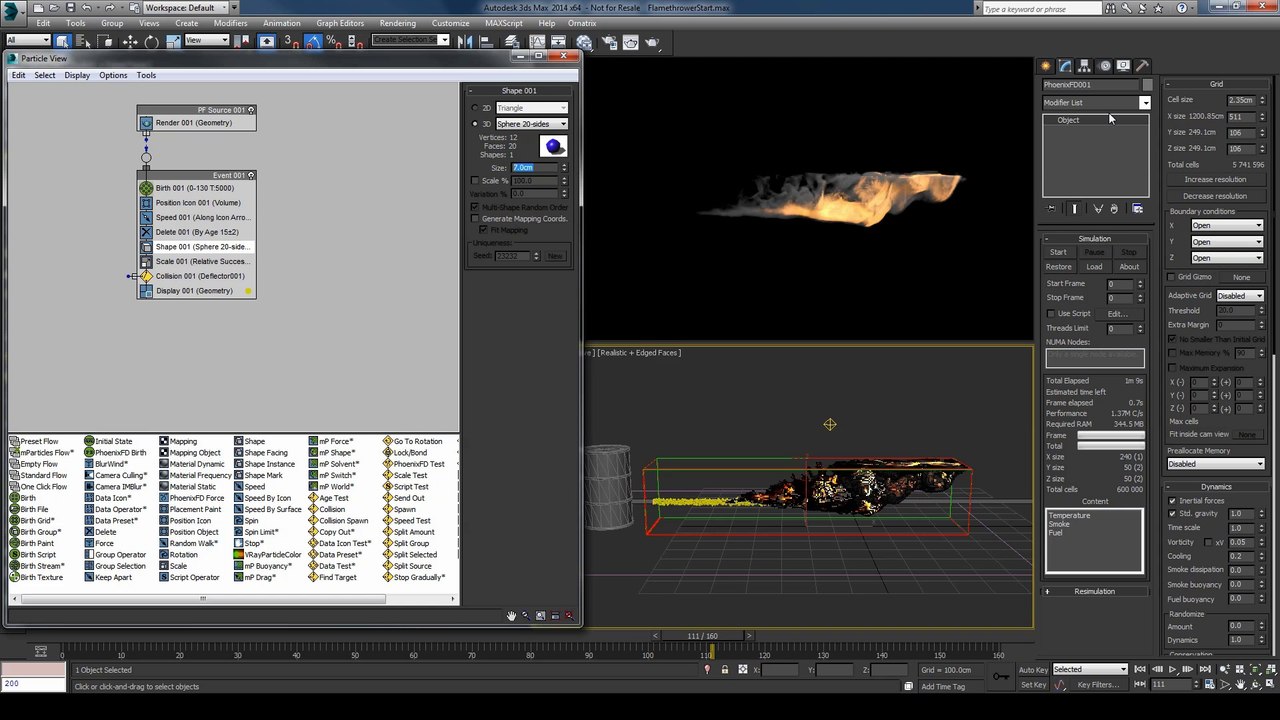
Task: Select Collision 001 test in Event 001
Action: point(196,276)
